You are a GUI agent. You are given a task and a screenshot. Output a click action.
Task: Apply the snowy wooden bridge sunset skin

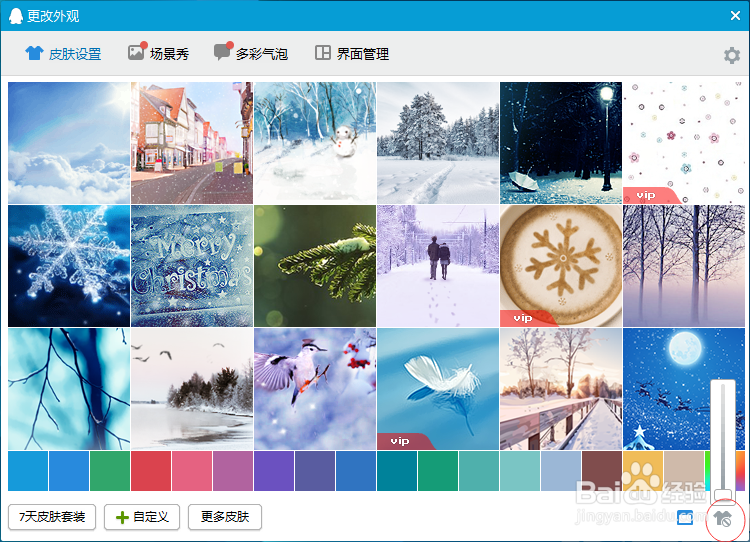click(x=561, y=389)
